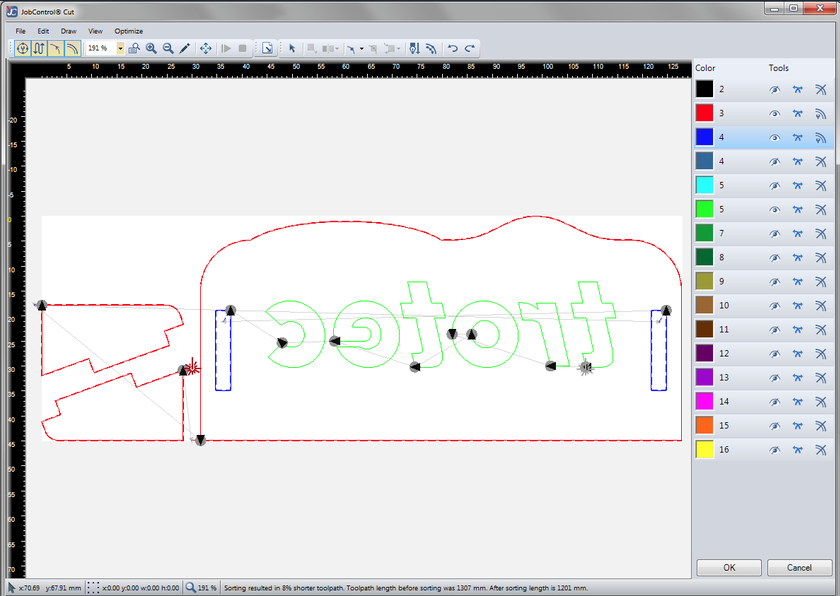840x596 pixels.
Task: Open the zoom percentage dropdown
Action: tap(120, 48)
